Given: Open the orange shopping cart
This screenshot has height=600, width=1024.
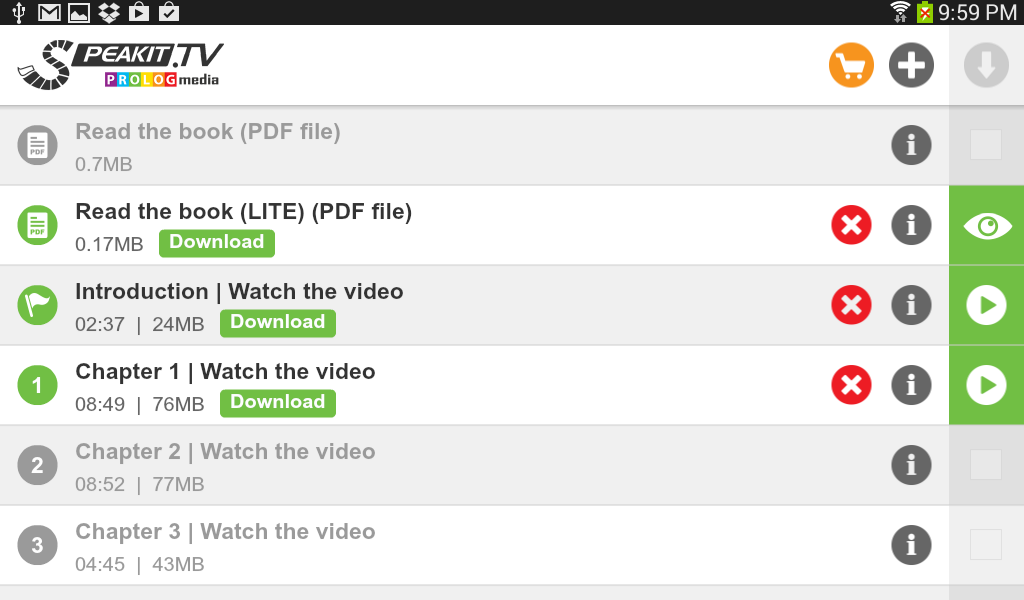Looking at the screenshot, I should point(851,66).
